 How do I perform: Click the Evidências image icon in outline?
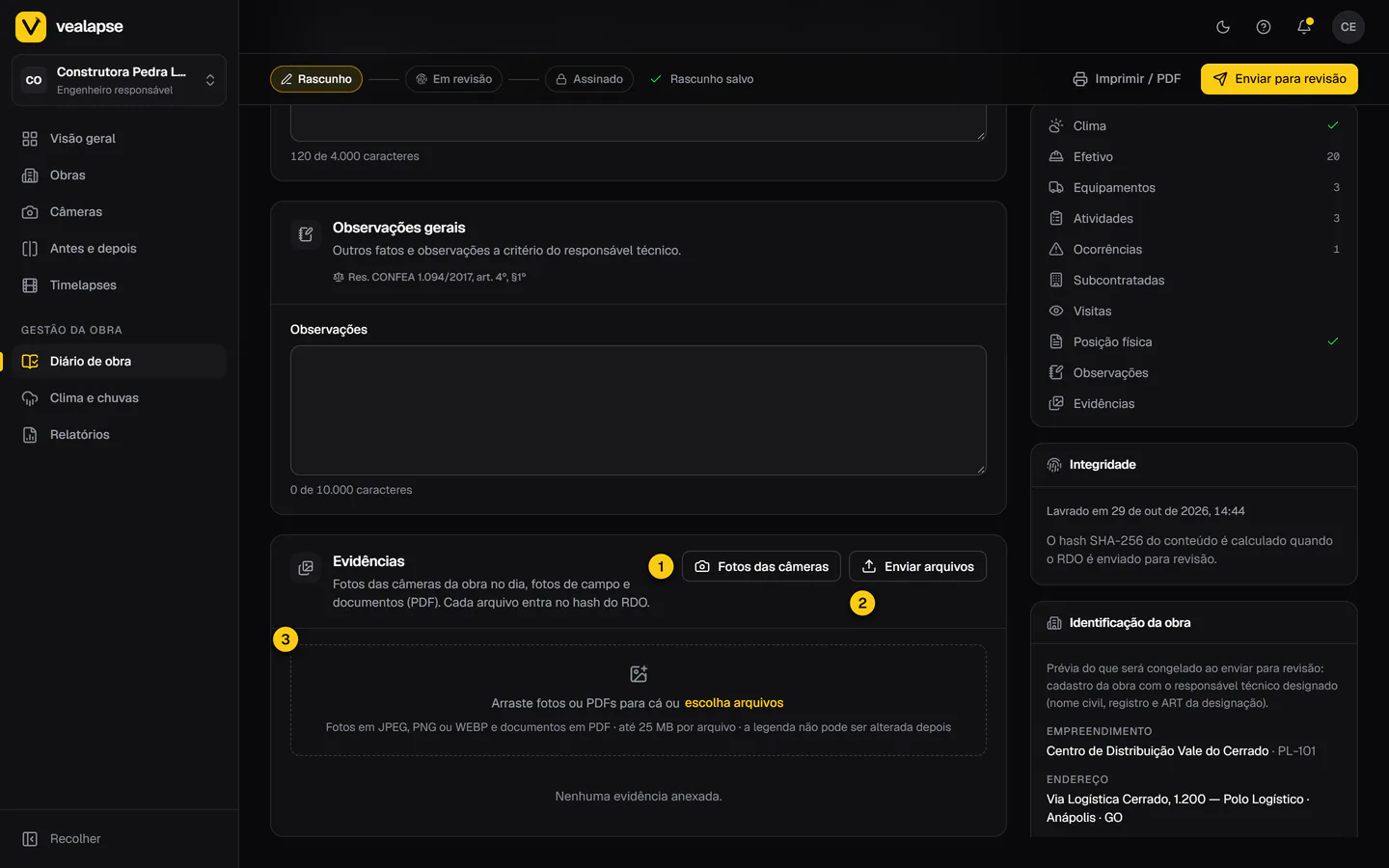coord(1056,404)
